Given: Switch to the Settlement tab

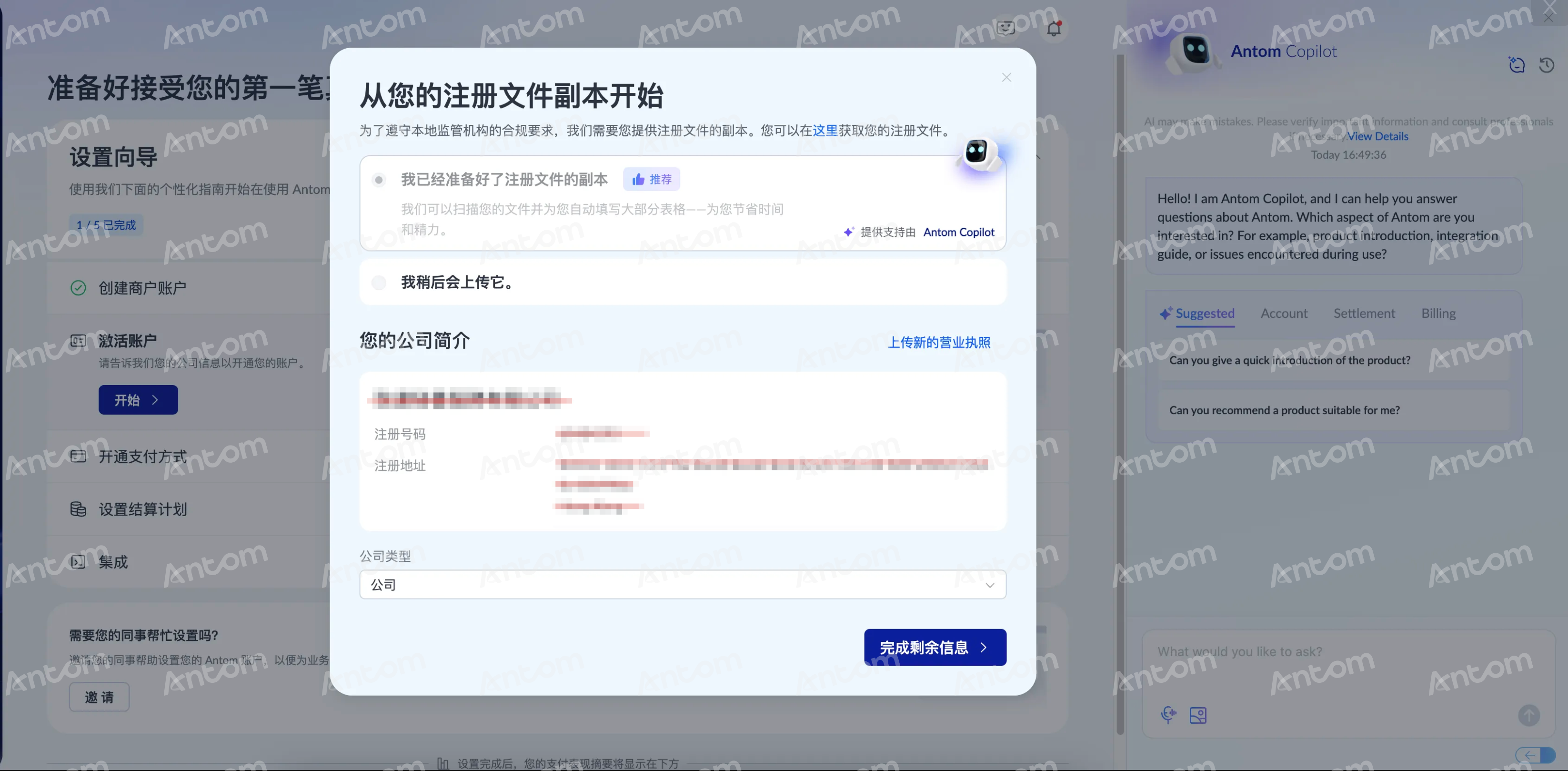Looking at the screenshot, I should [x=1364, y=313].
